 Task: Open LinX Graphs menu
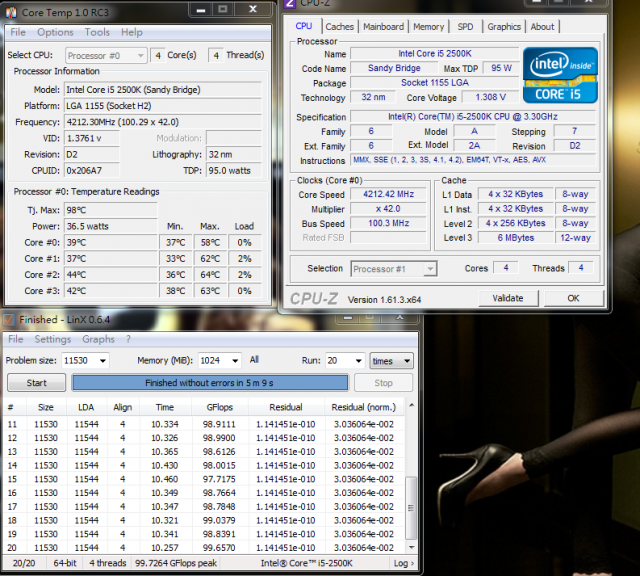(x=98, y=339)
